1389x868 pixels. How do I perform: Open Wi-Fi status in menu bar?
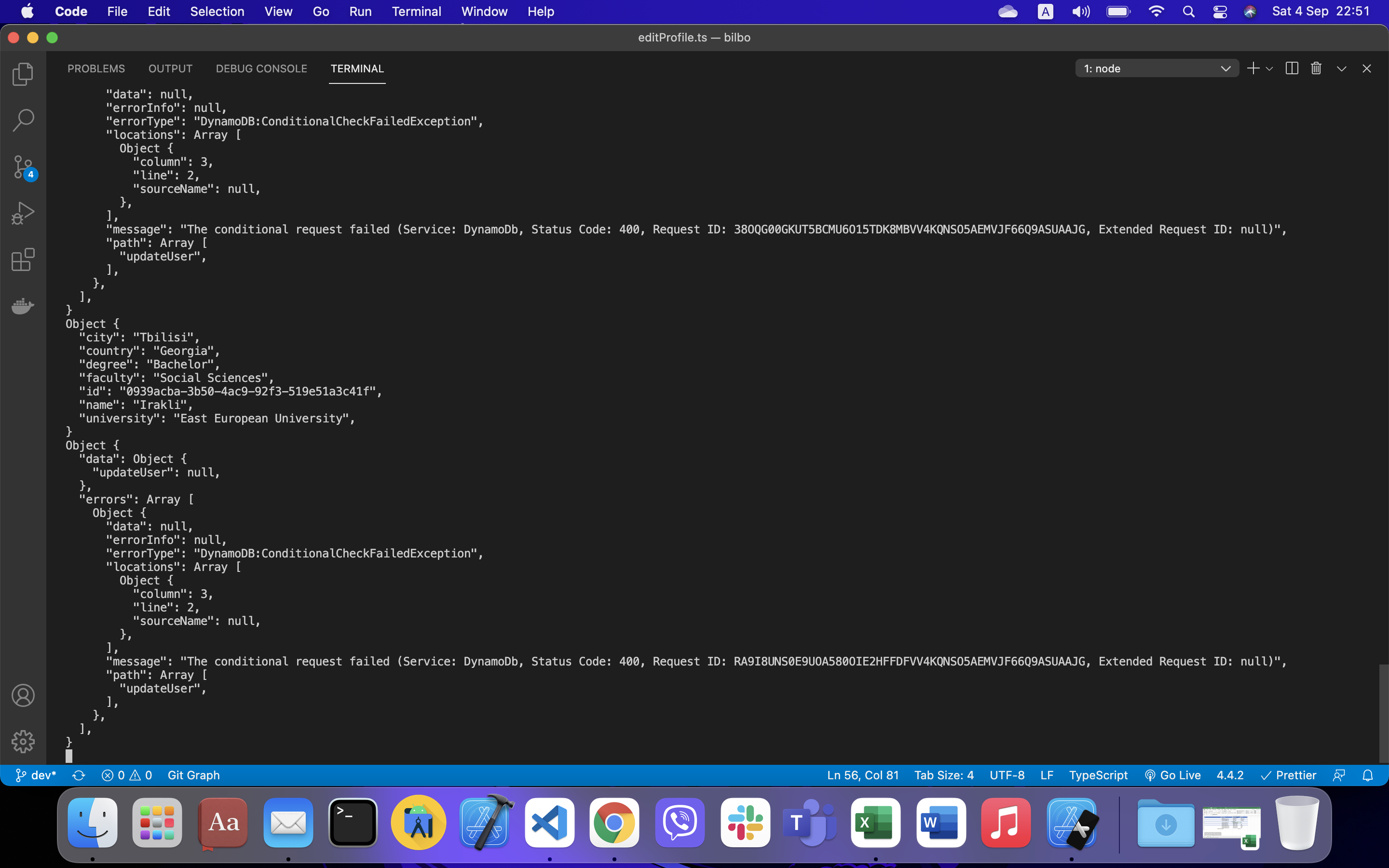pyautogui.click(x=1156, y=12)
